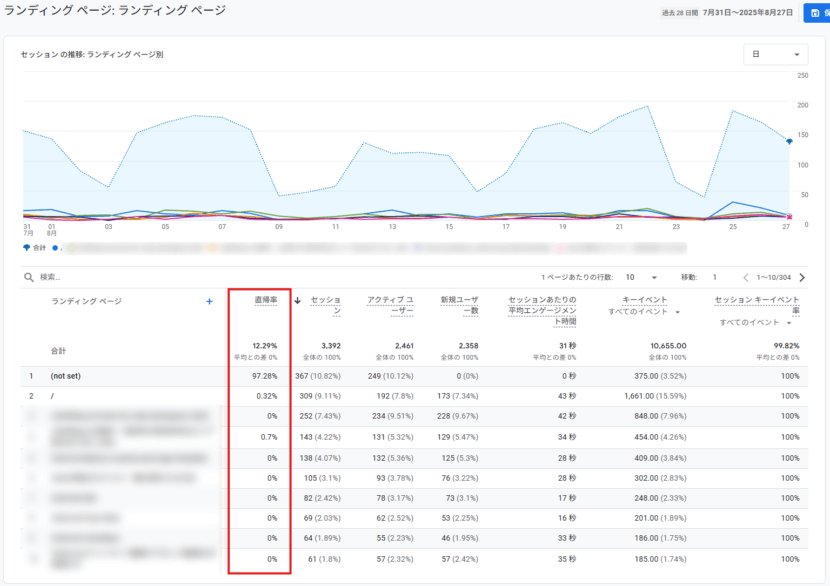This screenshot has height=586, width=830.
Task: Open the 日 granularity dropdown
Action: pos(775,55)
